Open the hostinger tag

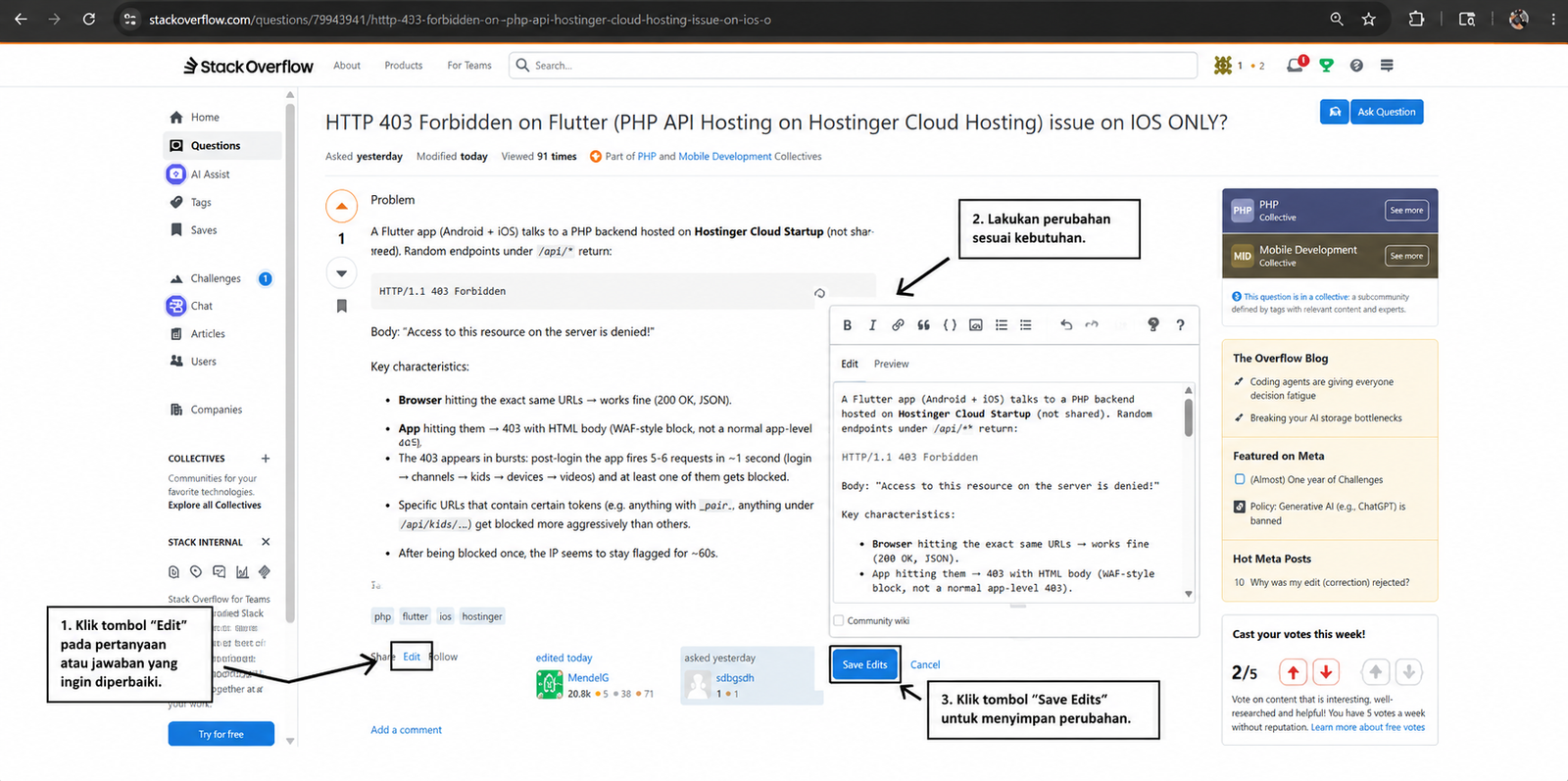point(482,616)
